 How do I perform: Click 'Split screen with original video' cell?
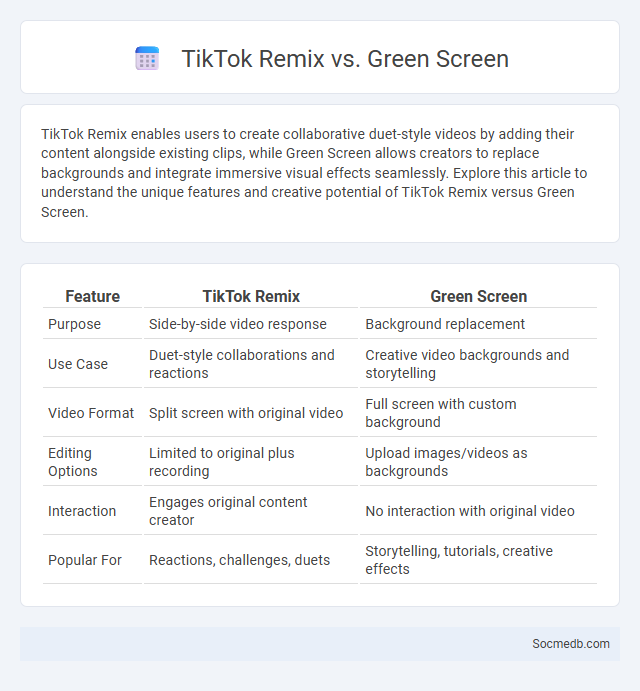[246, 413]
